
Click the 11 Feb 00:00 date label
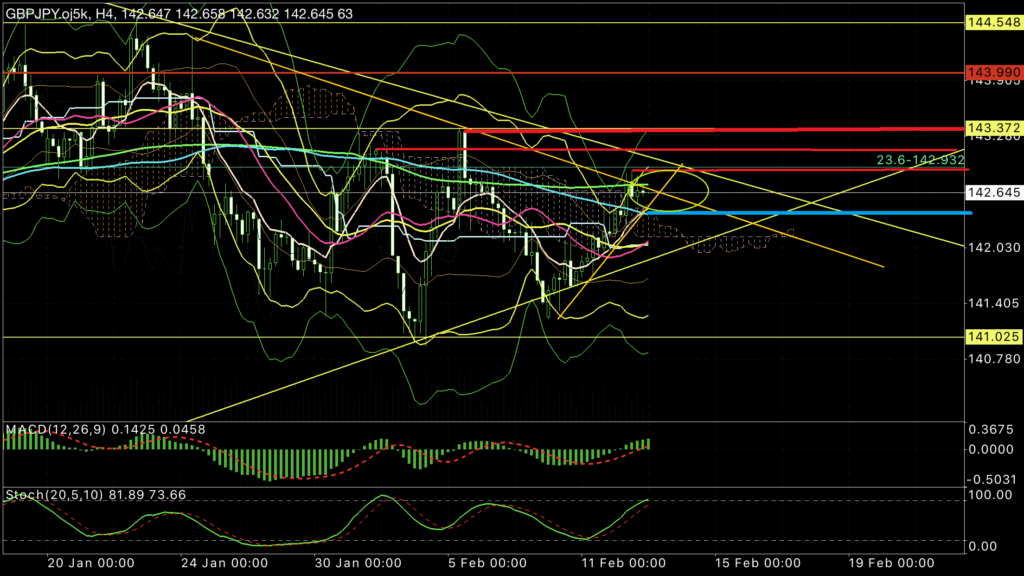point(623,563)
